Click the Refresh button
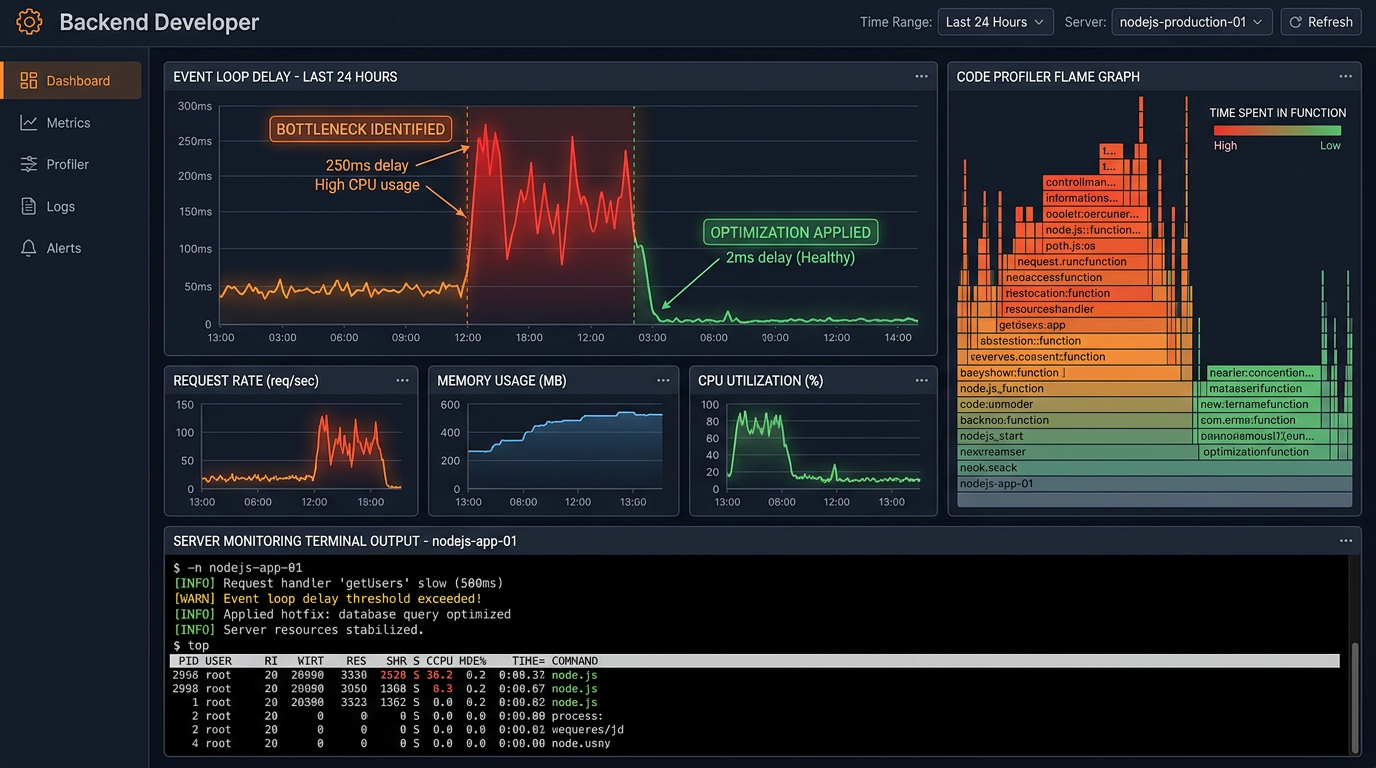This screenshot has height=768, width=1376. [x=1321, y=21]
